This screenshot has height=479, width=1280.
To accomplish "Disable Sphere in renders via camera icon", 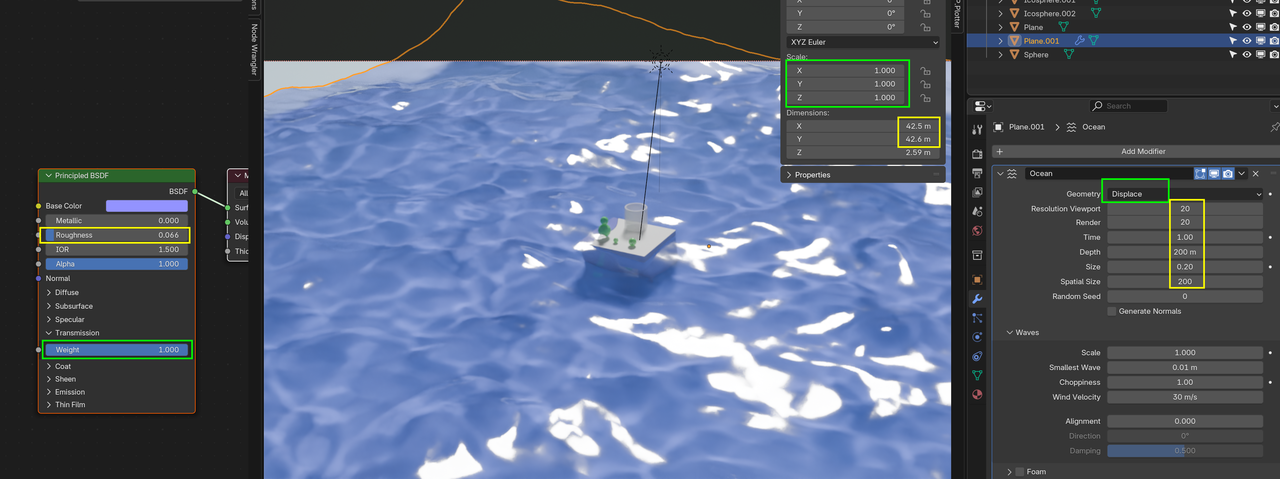I will (x=1274, y=54).
